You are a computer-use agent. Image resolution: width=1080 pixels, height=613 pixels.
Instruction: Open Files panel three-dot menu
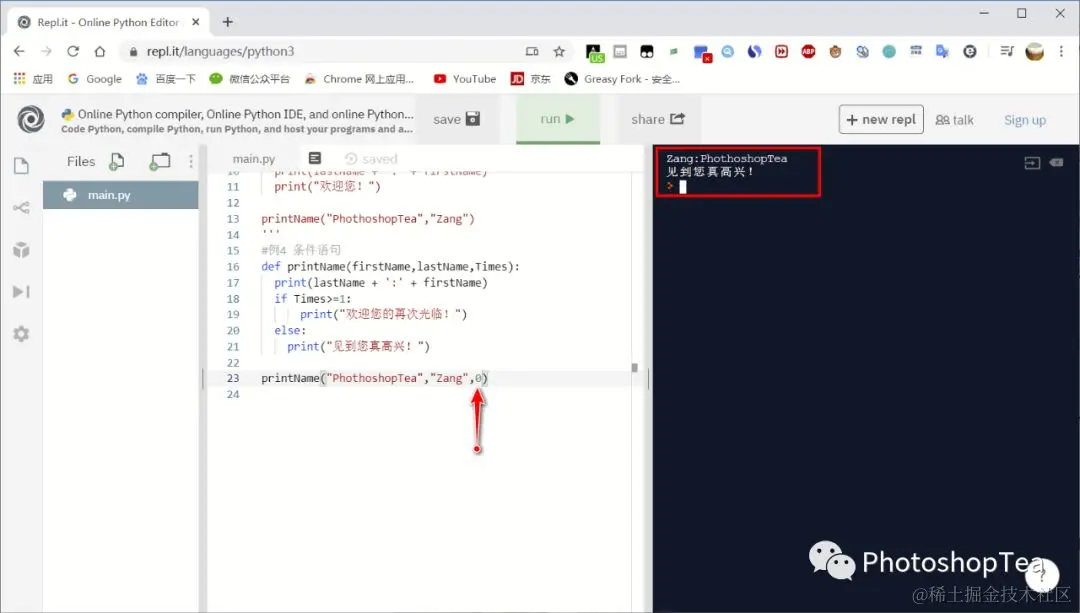click(x=191, y=161)
